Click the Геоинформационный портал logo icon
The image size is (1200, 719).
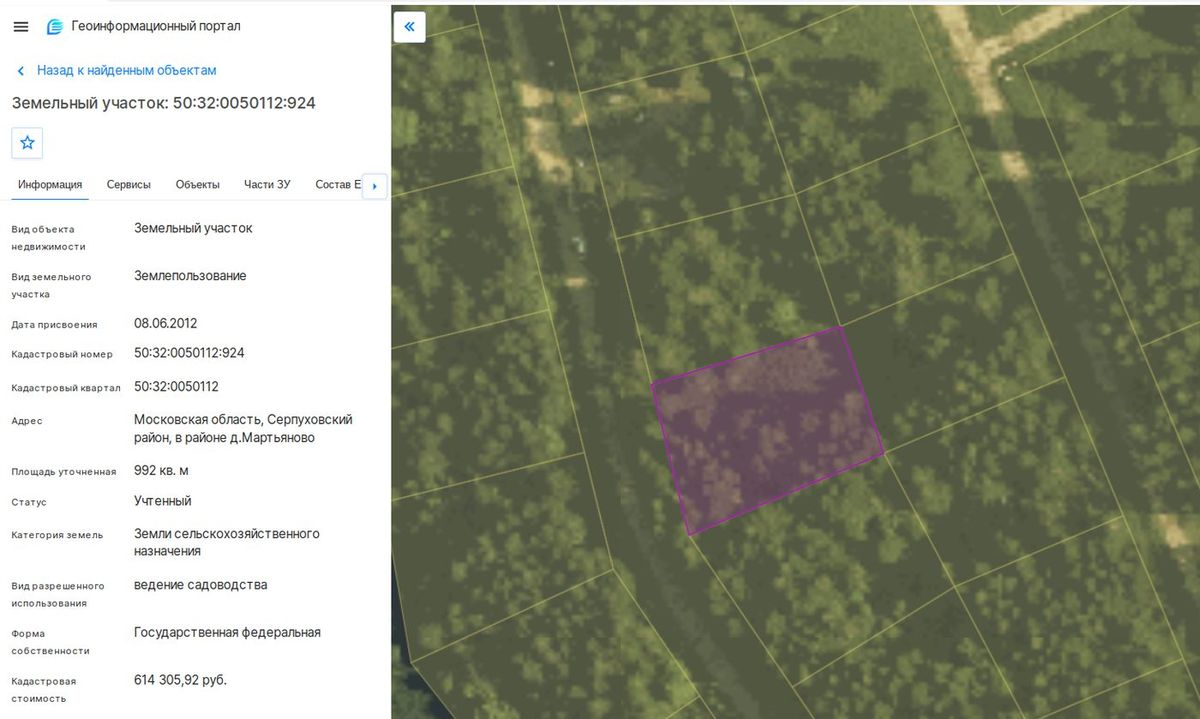click(x=55, y=27)
